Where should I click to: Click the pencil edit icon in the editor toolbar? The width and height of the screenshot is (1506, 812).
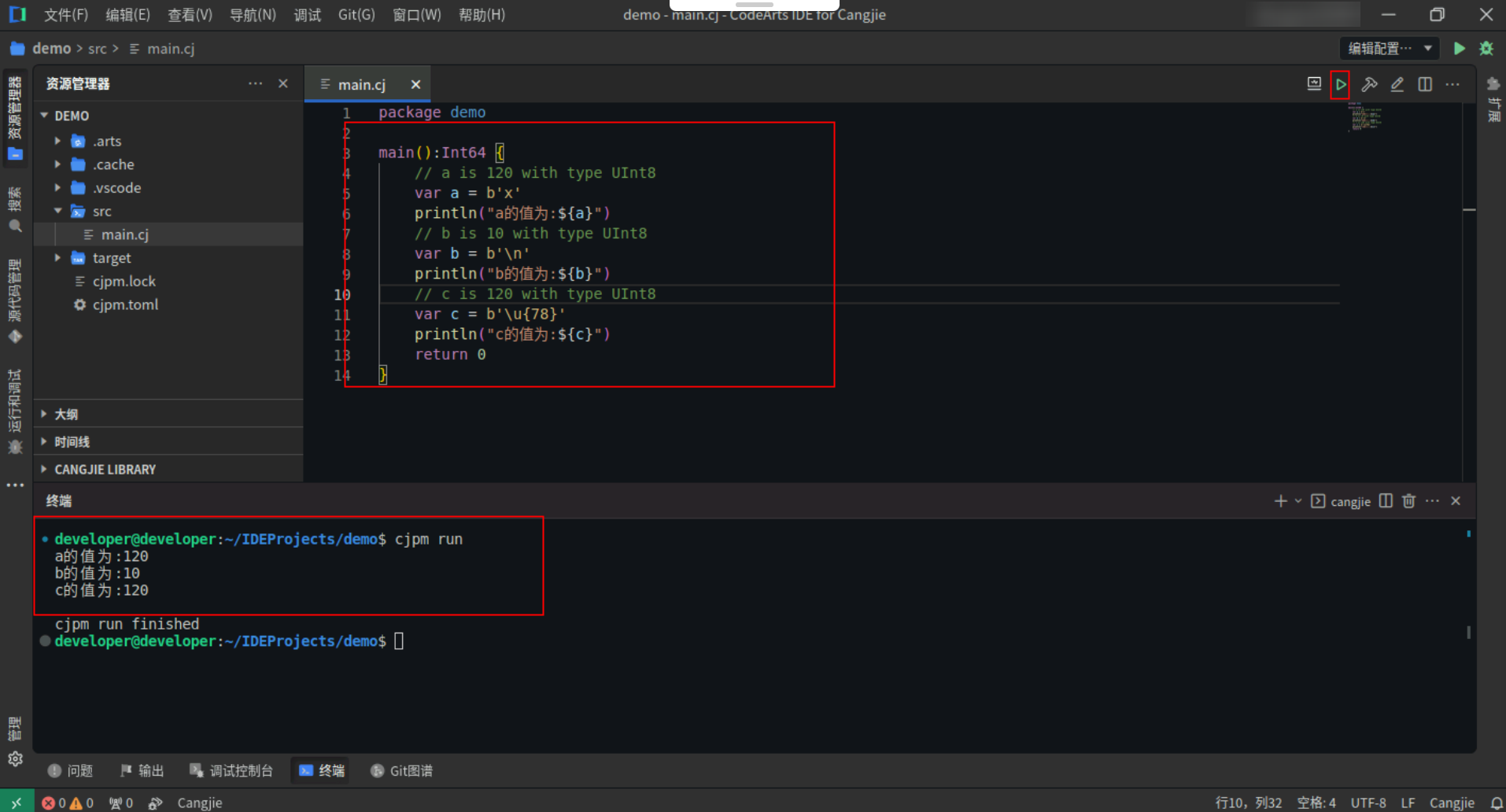coord(1397,84)
